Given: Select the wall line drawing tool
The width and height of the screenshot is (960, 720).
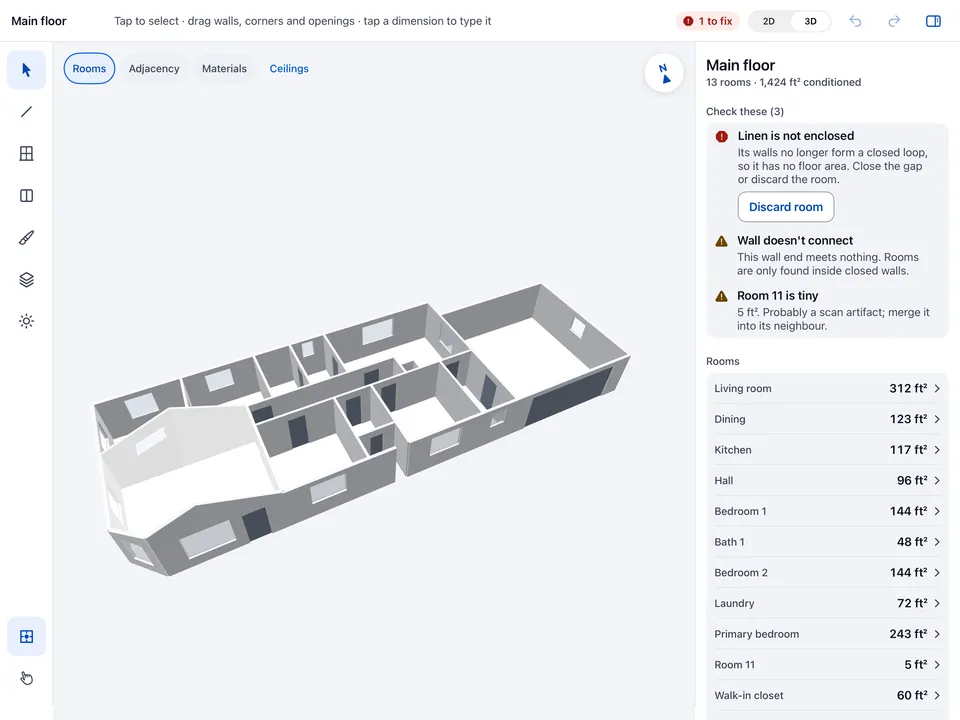Looking at the screenshot, I should coord(26,111).
